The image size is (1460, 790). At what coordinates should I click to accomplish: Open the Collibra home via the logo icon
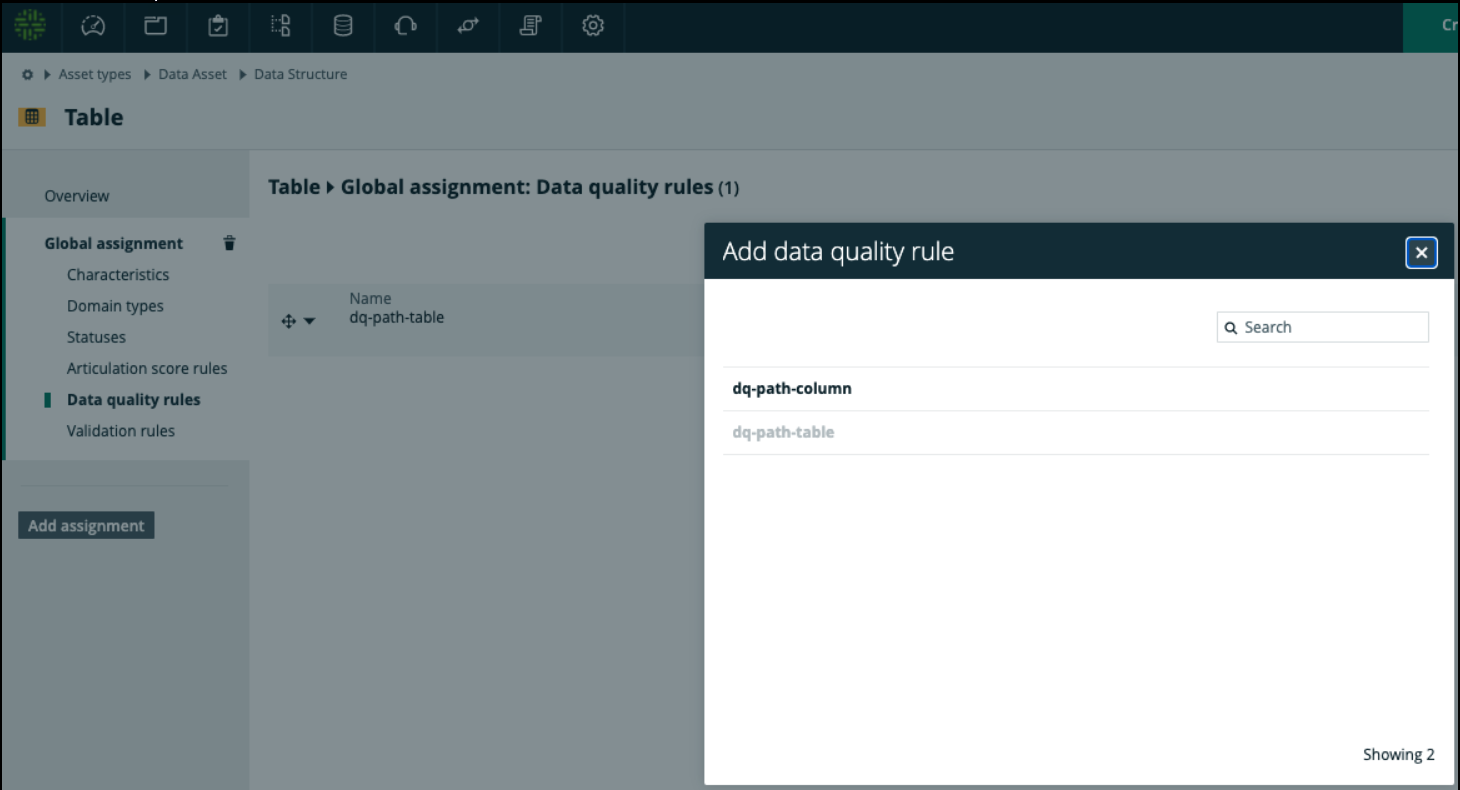[30, 27]
